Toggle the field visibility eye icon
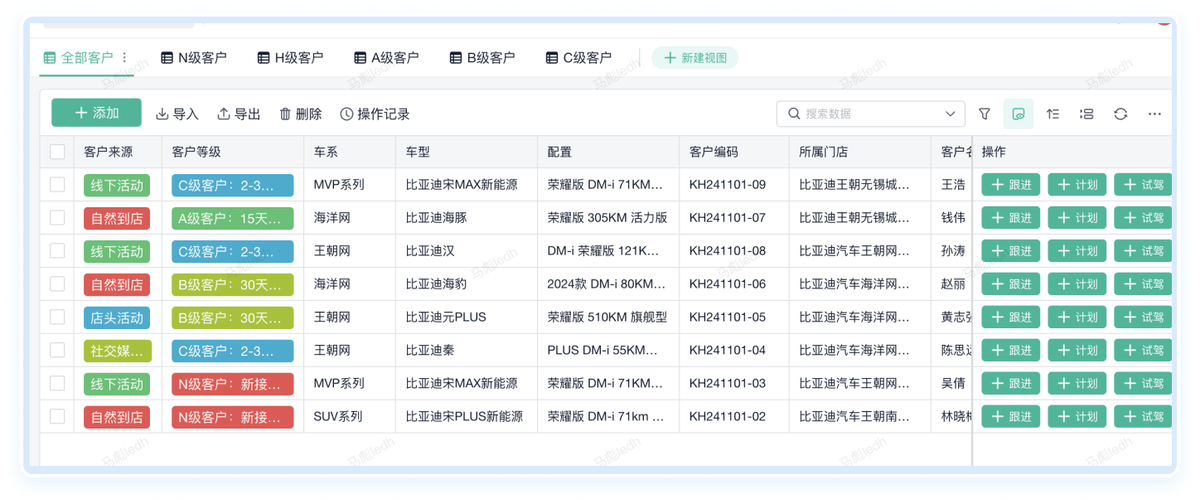 [1018, 114]
